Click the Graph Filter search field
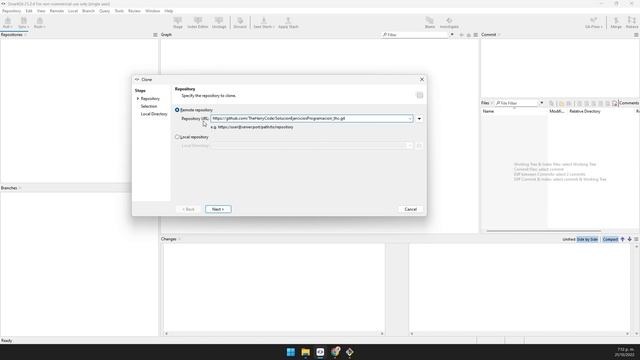The image size is (640, 360). pyautogui.click(x=415, y=35)
